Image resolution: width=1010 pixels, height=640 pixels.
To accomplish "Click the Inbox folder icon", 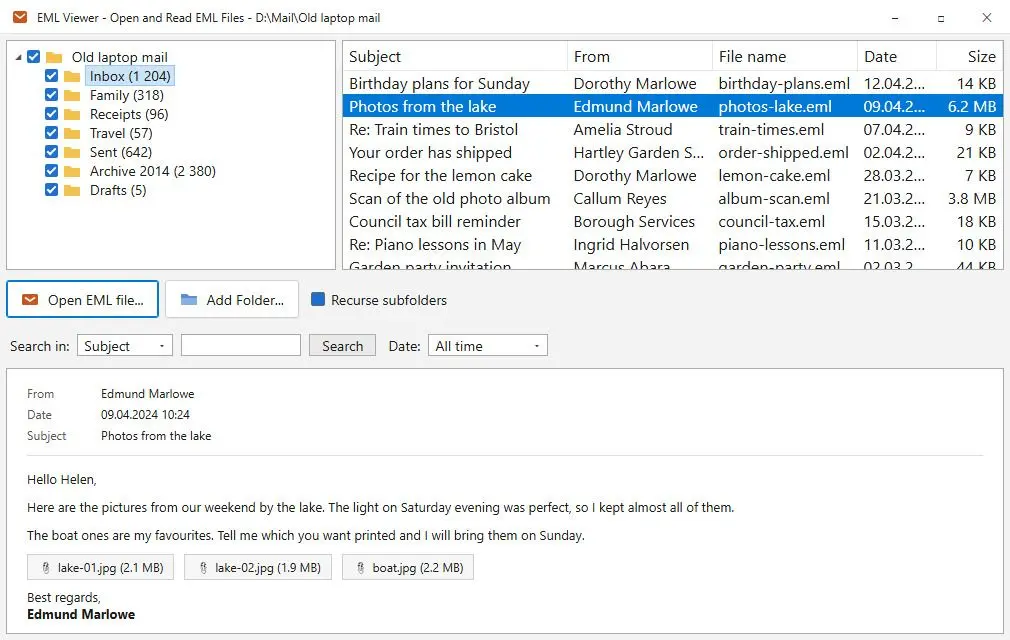I will pos(72,77).
